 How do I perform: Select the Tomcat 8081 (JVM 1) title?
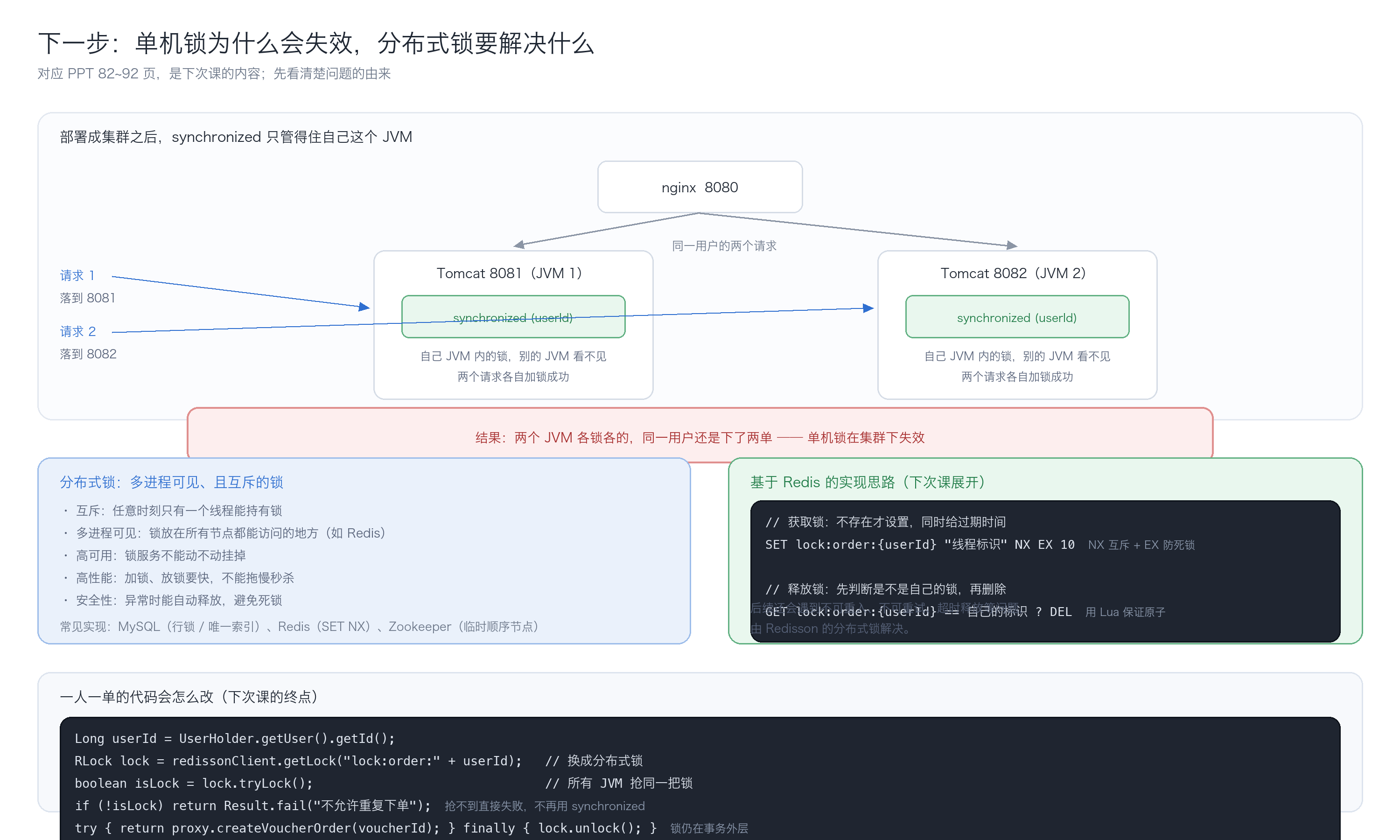pos(509,273)
